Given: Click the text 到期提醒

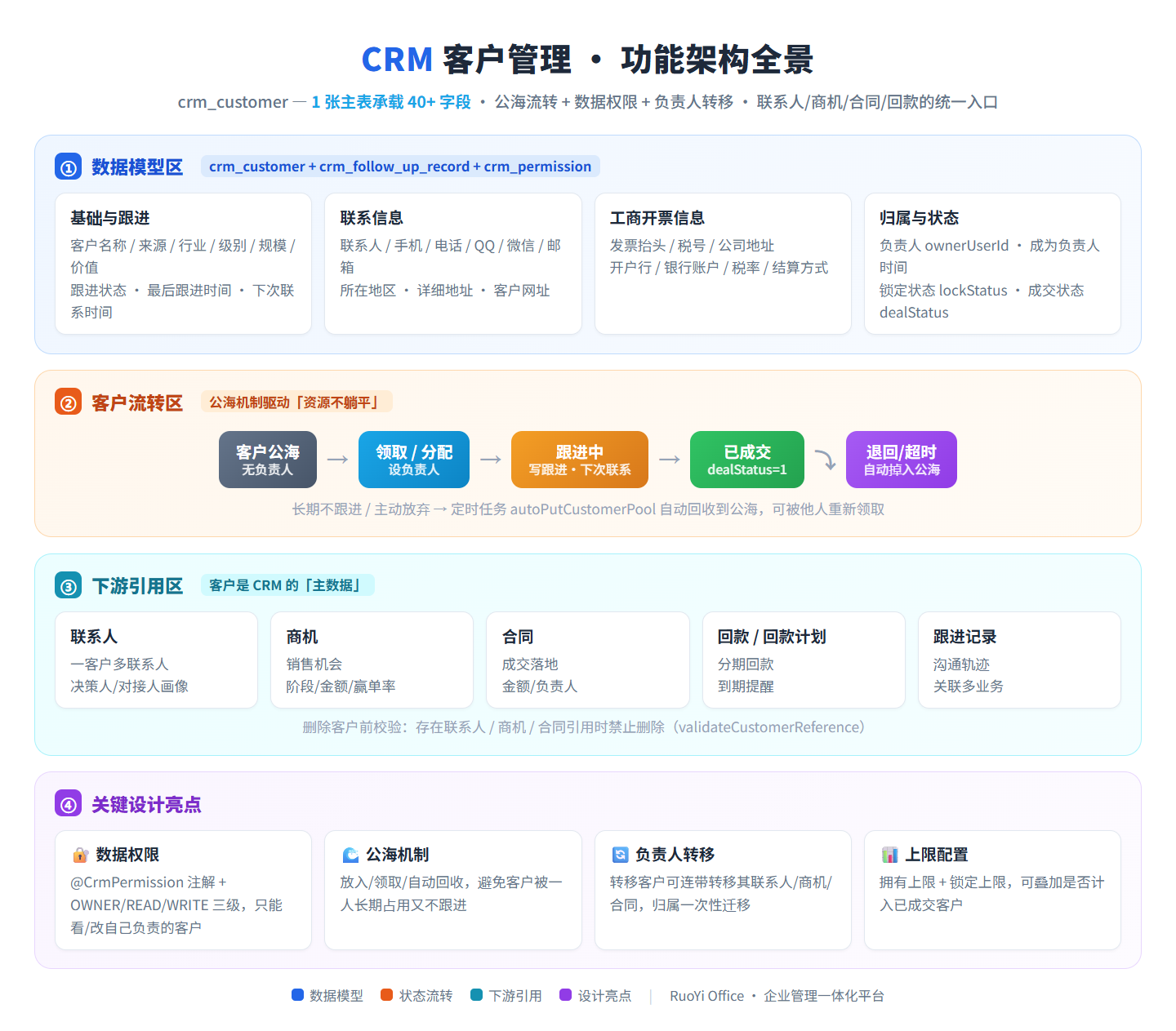Looking at the screenshot, I should pyautogui.click(x=746, y=686).
